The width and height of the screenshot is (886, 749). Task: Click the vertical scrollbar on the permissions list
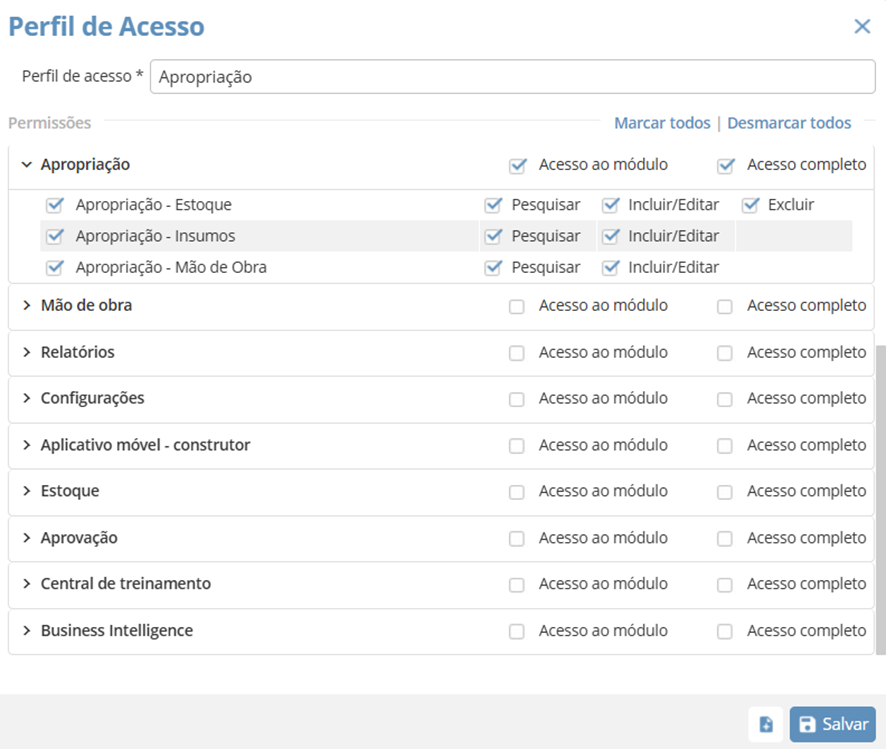pyautogui.click(x=881, y=500)
